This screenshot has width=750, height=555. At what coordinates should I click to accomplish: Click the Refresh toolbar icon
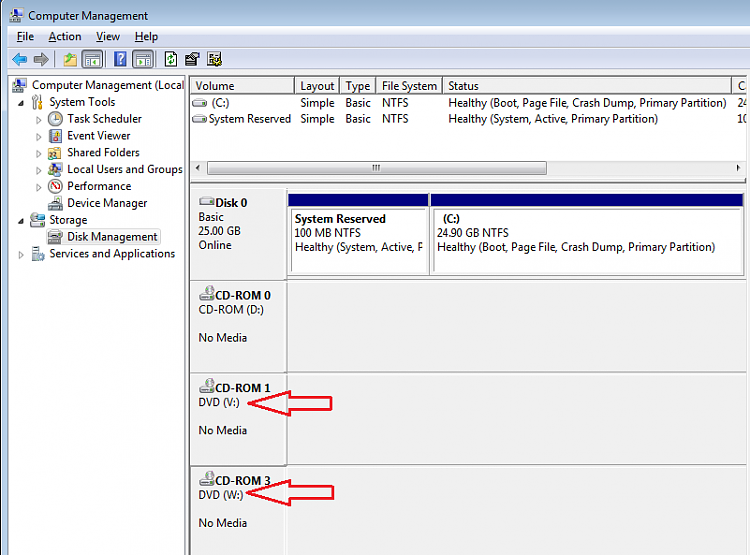pyautogui.click(x=171, y=59)
